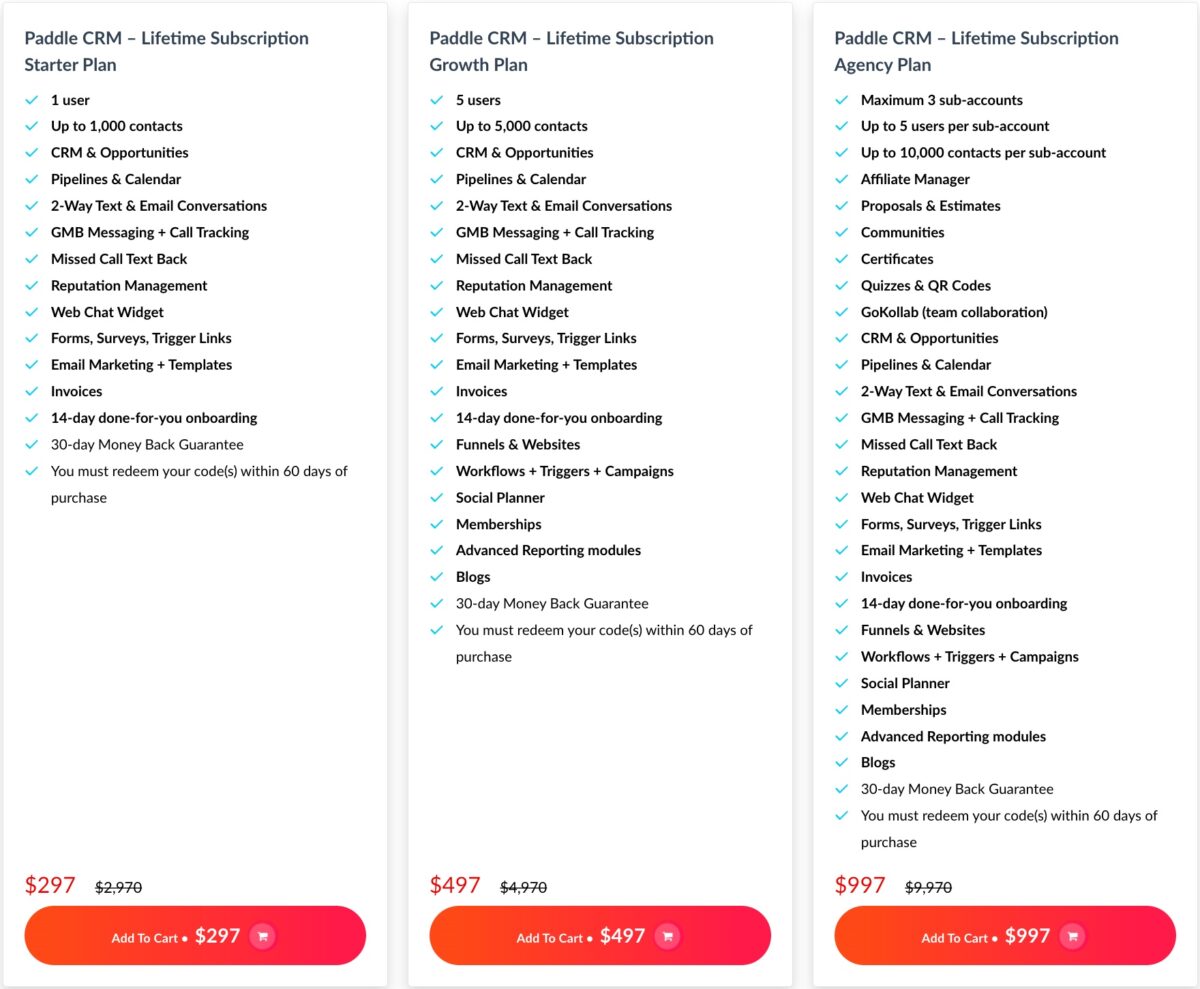Click cart icon on Agency $997 button
Viewport: 1200px width, 989px height.
click(1072, 936)
